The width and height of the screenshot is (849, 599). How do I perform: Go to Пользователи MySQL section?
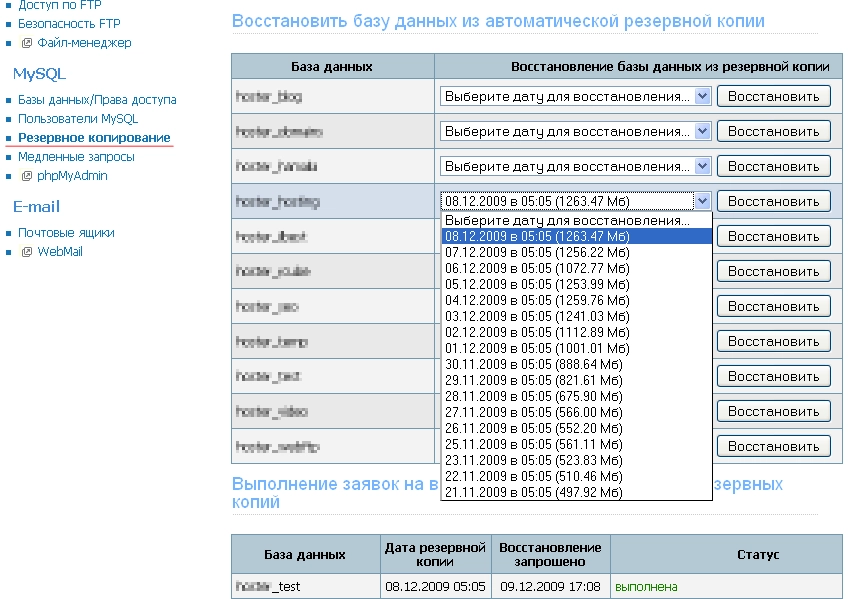click(x=78, y=119)
